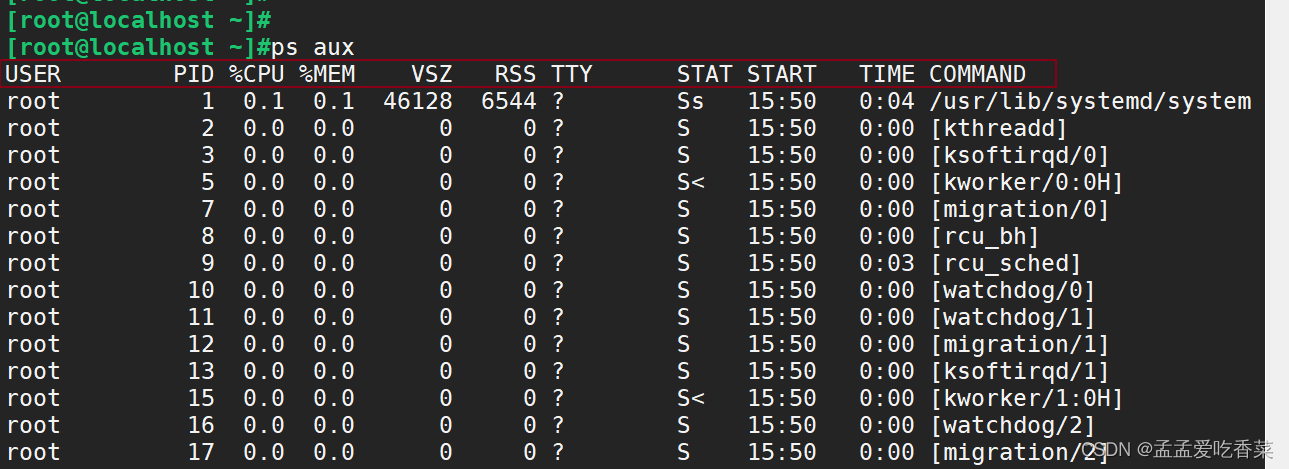This screenshot has height=469, width=1289.
Task: Click START time 15:50 in rcu_bh row
Action: 782,236
